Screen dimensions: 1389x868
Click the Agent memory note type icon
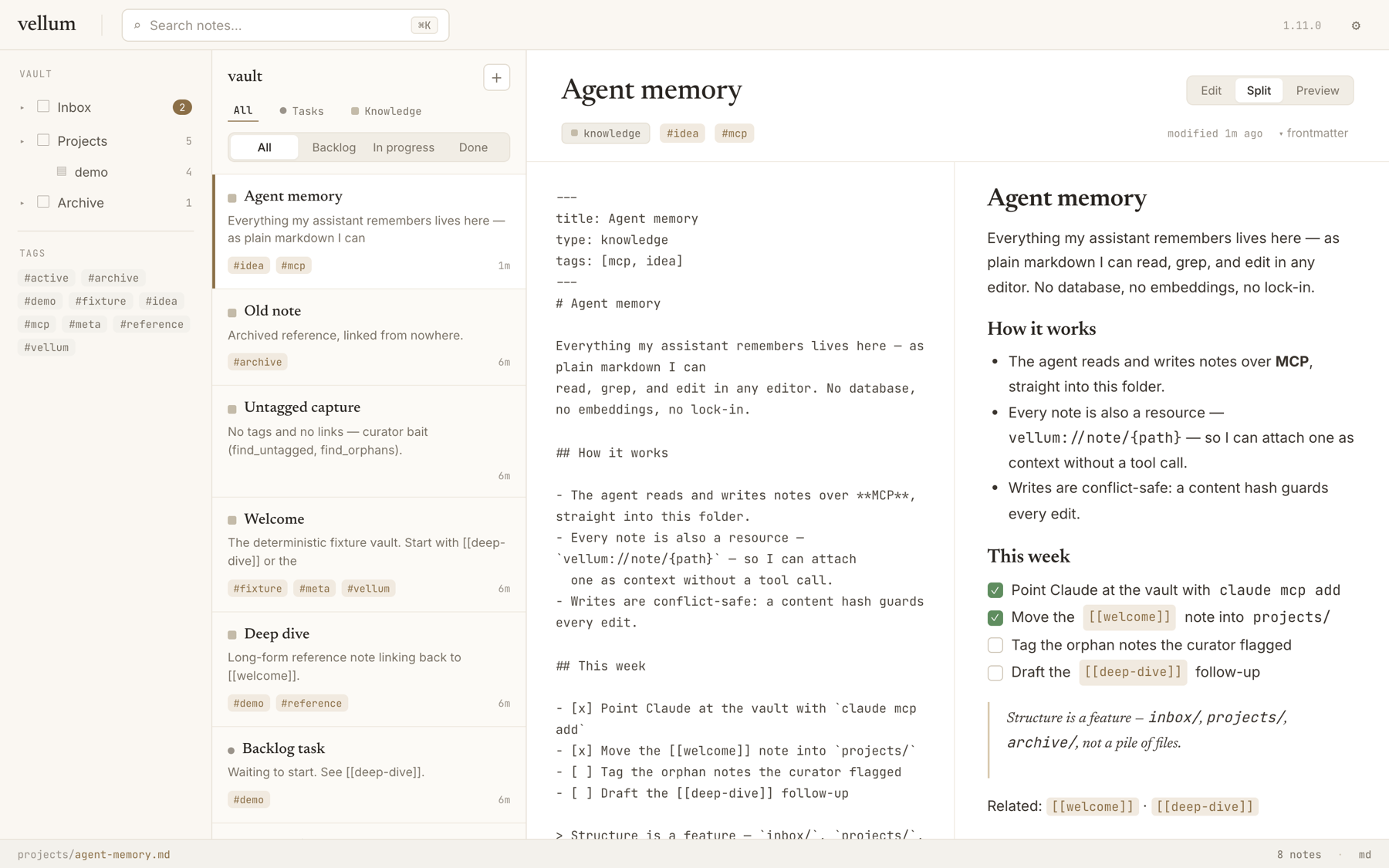tap(232, 198)
